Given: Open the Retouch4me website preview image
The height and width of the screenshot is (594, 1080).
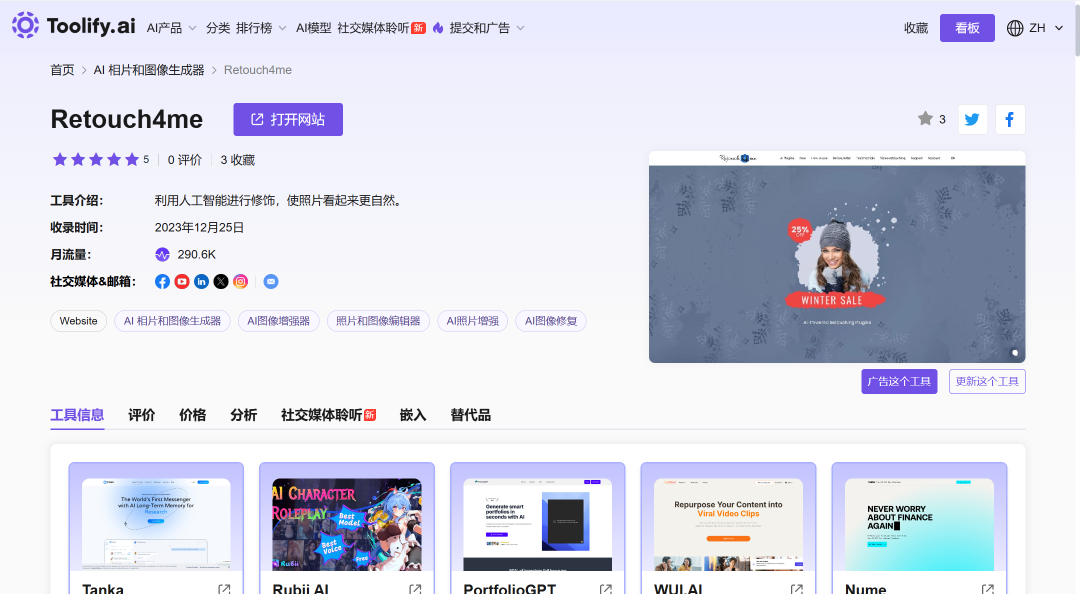Looking at the screenshot, I should (837, 257).
